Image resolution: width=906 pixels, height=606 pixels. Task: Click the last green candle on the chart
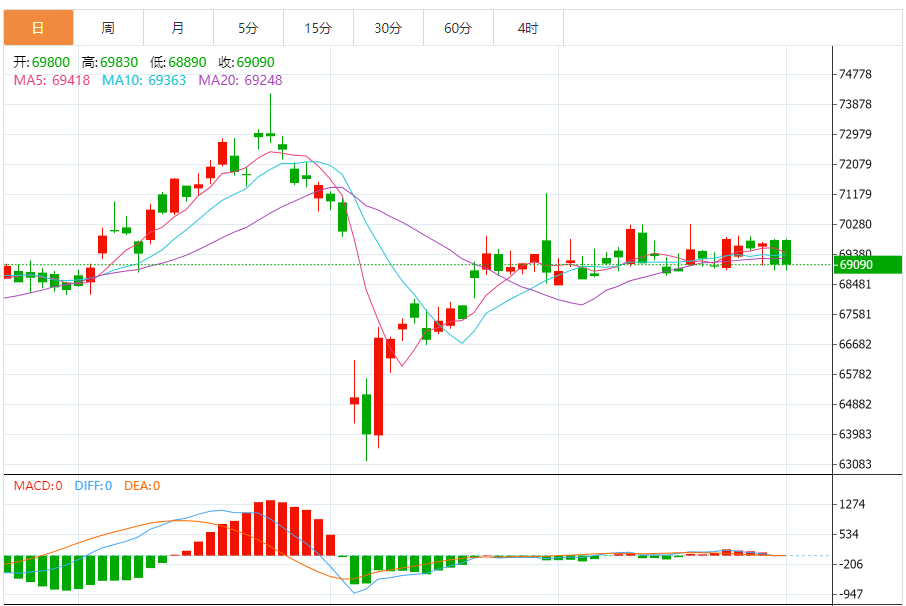click(x=786, y=252)
